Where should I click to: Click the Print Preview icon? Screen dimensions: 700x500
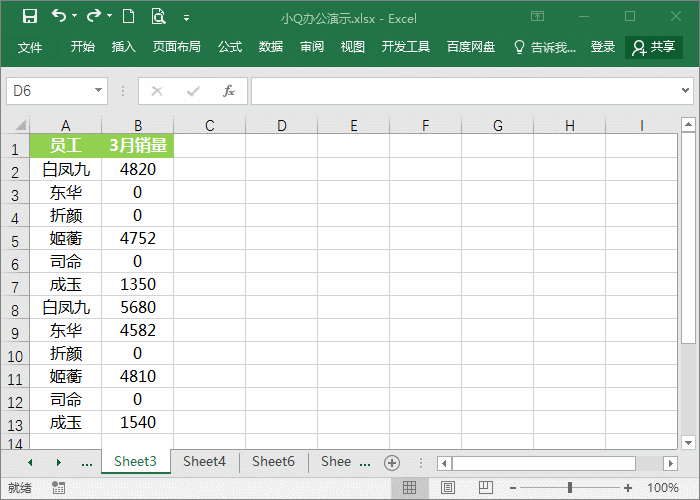[158, 17]
